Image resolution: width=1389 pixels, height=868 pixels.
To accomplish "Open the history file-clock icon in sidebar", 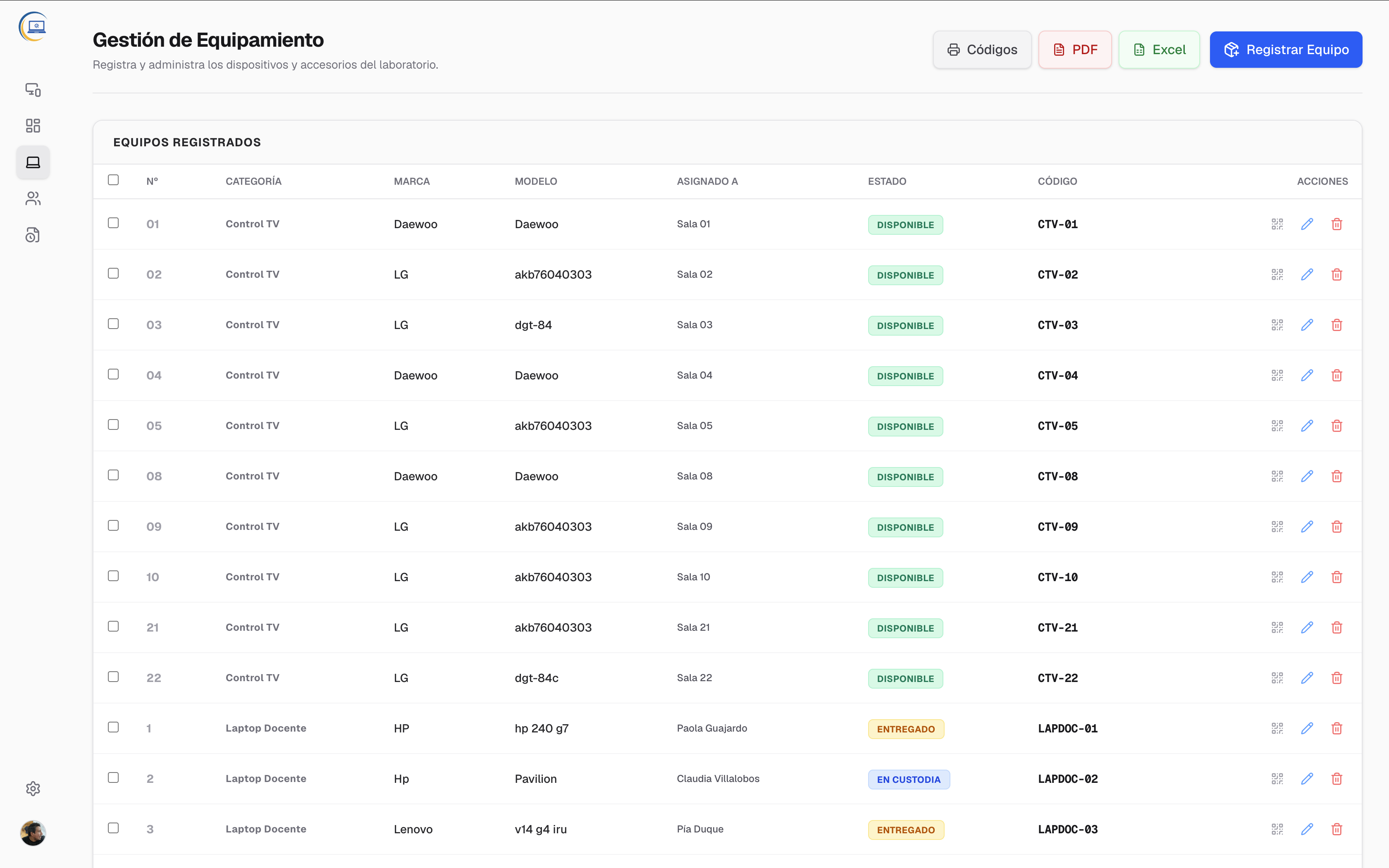I will click(33, 235).
